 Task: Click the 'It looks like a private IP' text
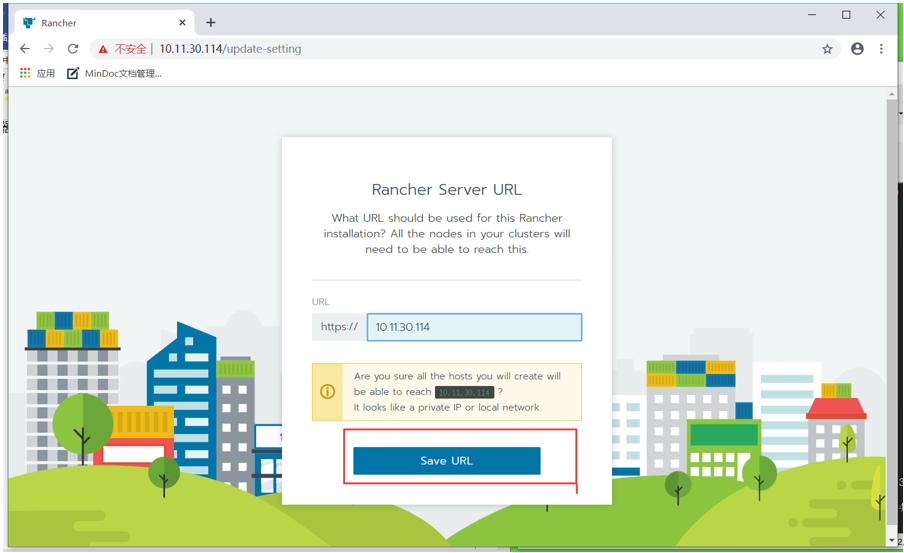click(447, 407)
